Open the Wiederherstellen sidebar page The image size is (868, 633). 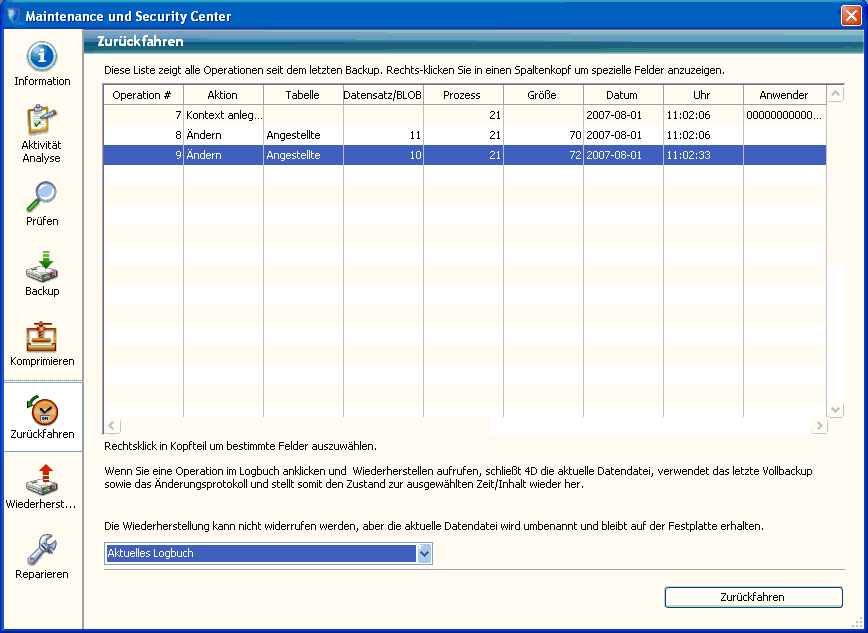pyautogui.click(x=42, y=485)
